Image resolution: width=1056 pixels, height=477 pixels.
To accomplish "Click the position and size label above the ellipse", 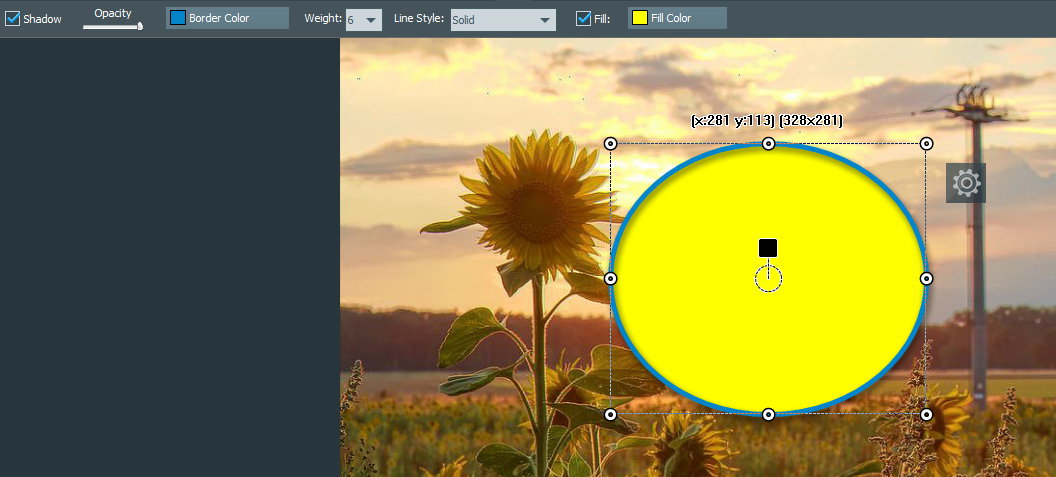I will (x=767, y=121).
